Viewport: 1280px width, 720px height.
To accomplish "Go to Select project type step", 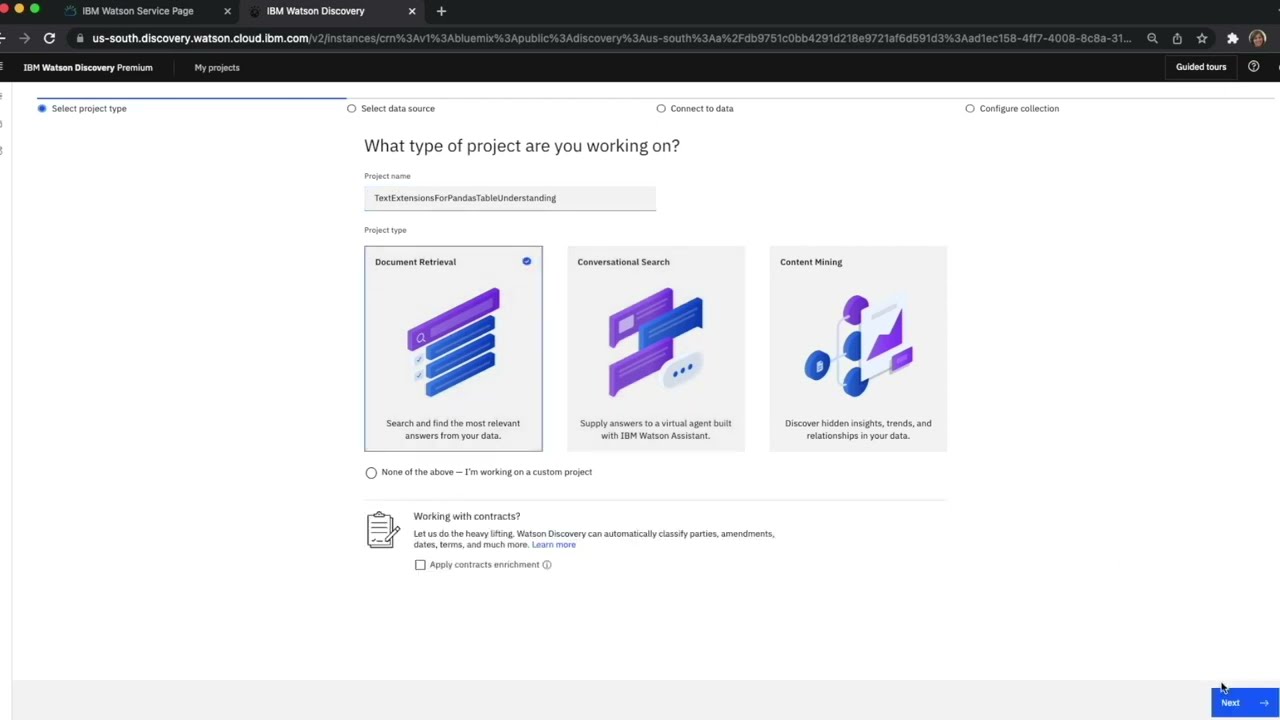I will click(x=82, y=108).
